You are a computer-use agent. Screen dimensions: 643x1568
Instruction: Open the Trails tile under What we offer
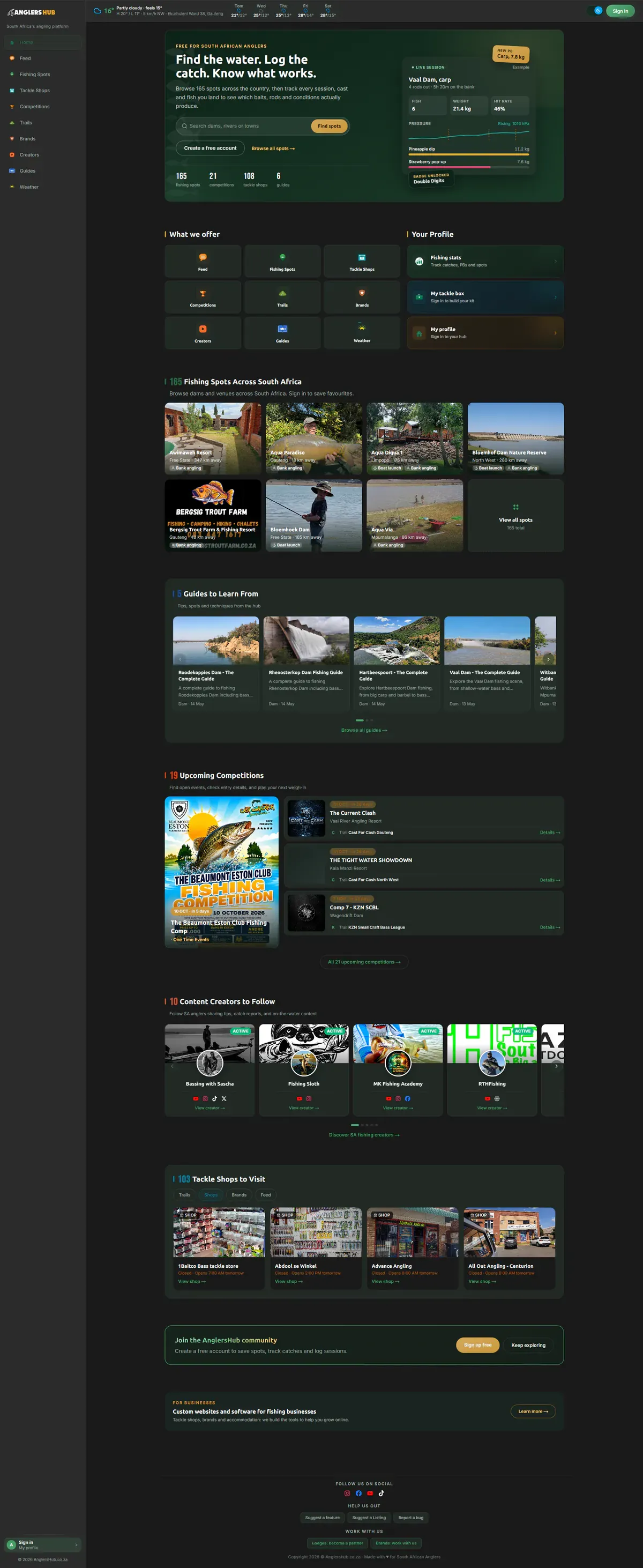point(282,297)
